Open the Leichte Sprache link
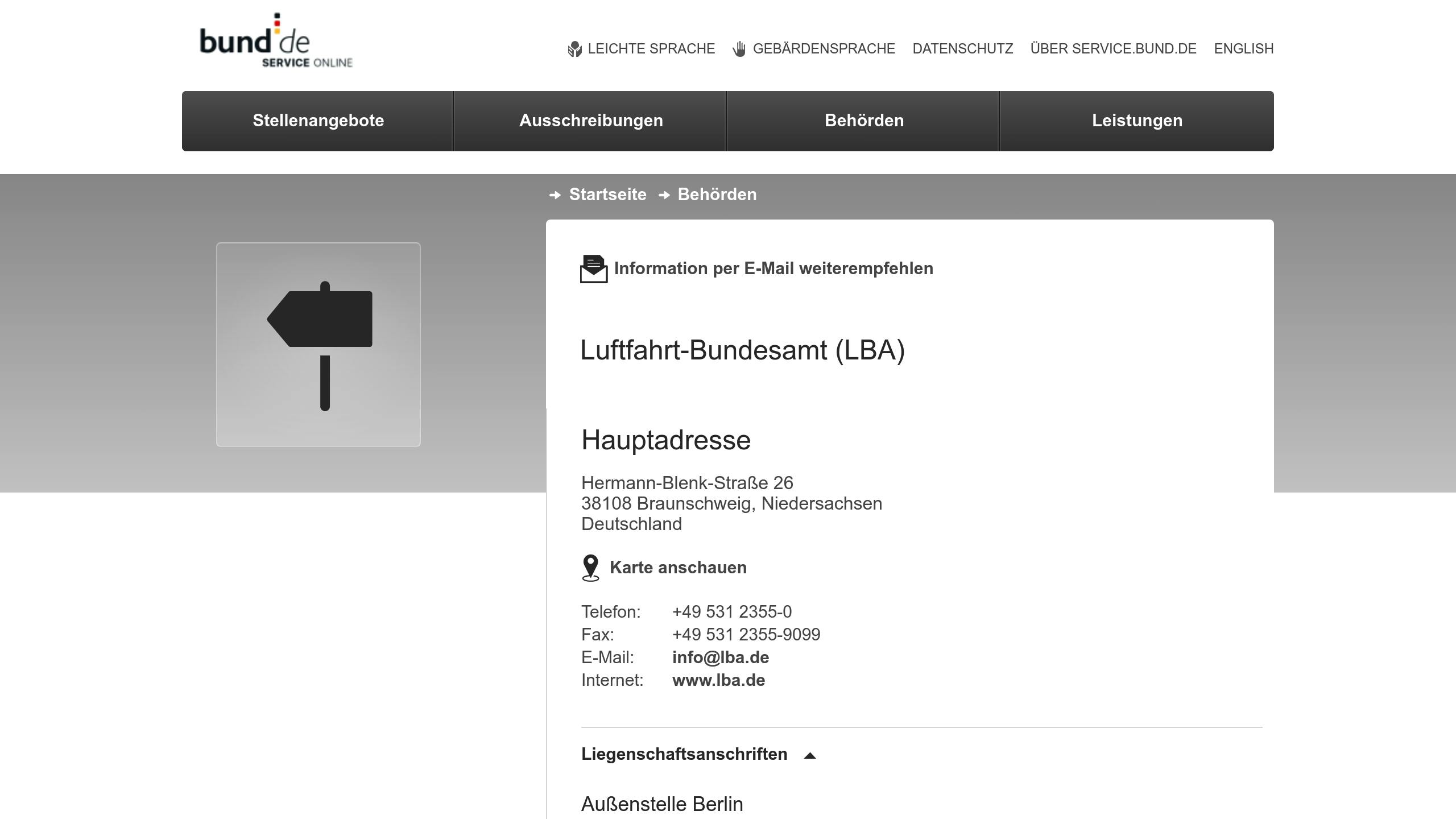The image size is (1456, 819). (x=651, y=49)
